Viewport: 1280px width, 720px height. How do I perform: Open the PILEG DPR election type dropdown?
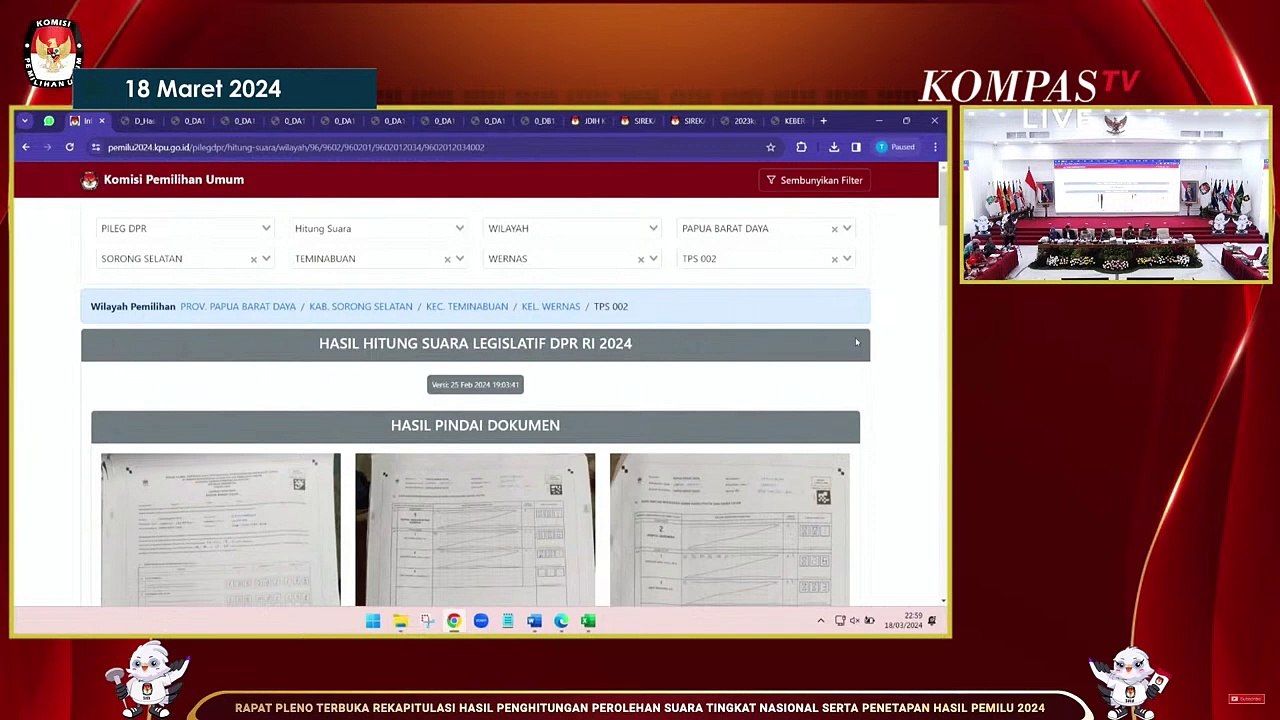[185, 229]
